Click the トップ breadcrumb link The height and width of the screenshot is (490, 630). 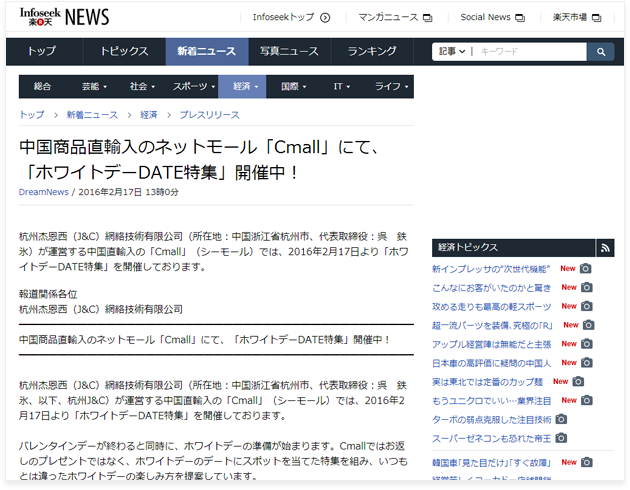tap(32, 115)
